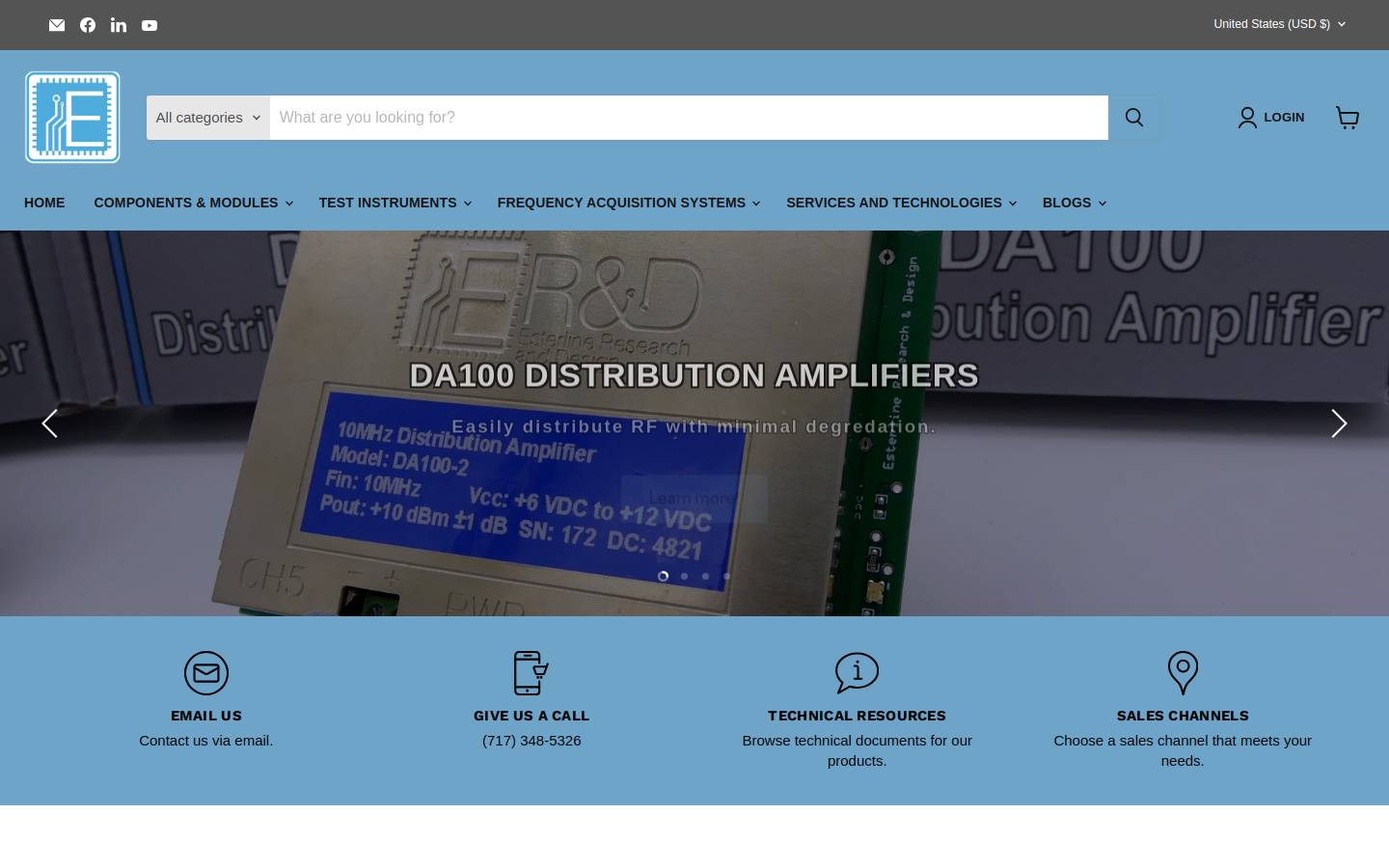Click 'Browse technical documents for our products.' text
The image size is (1389, 868).
(857, 750)
